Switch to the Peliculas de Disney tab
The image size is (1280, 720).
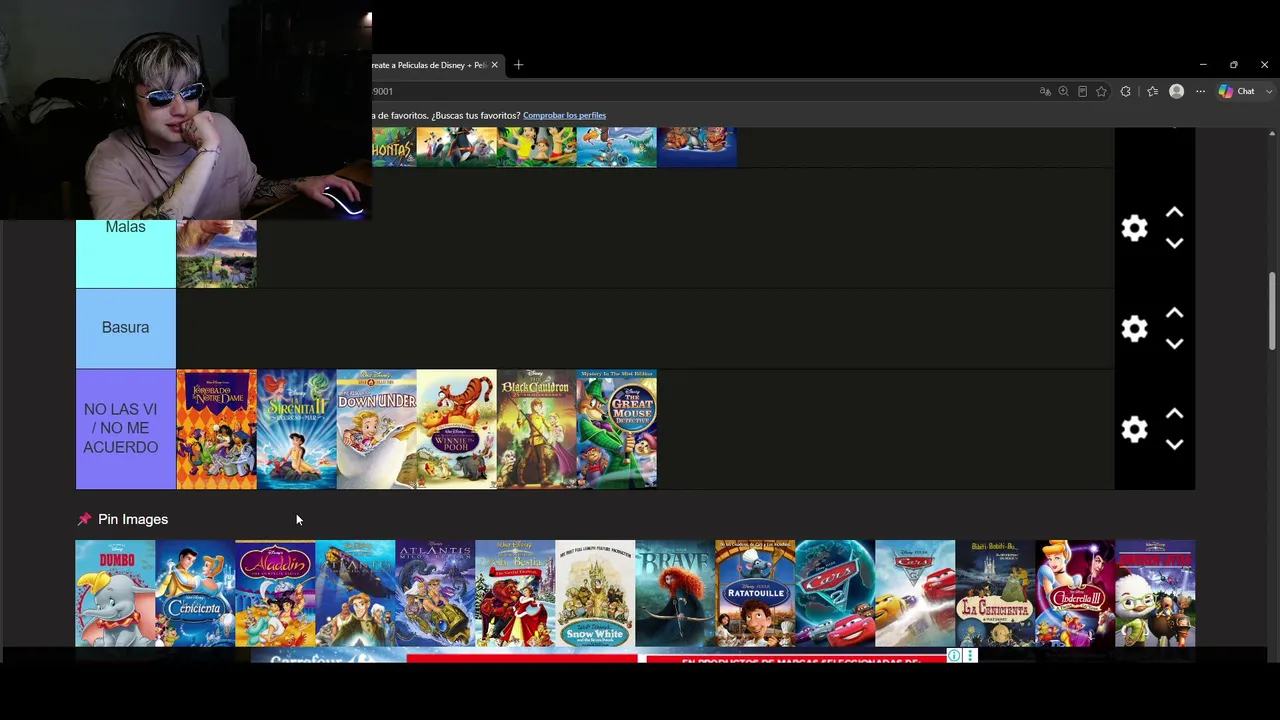pos(430,65)
